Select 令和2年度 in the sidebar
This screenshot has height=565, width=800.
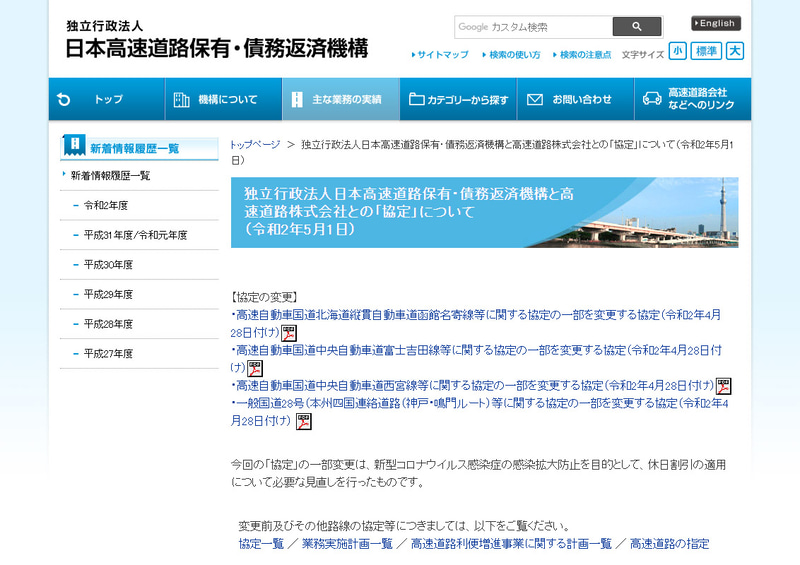pyautogui.click(x=106, y=205)
